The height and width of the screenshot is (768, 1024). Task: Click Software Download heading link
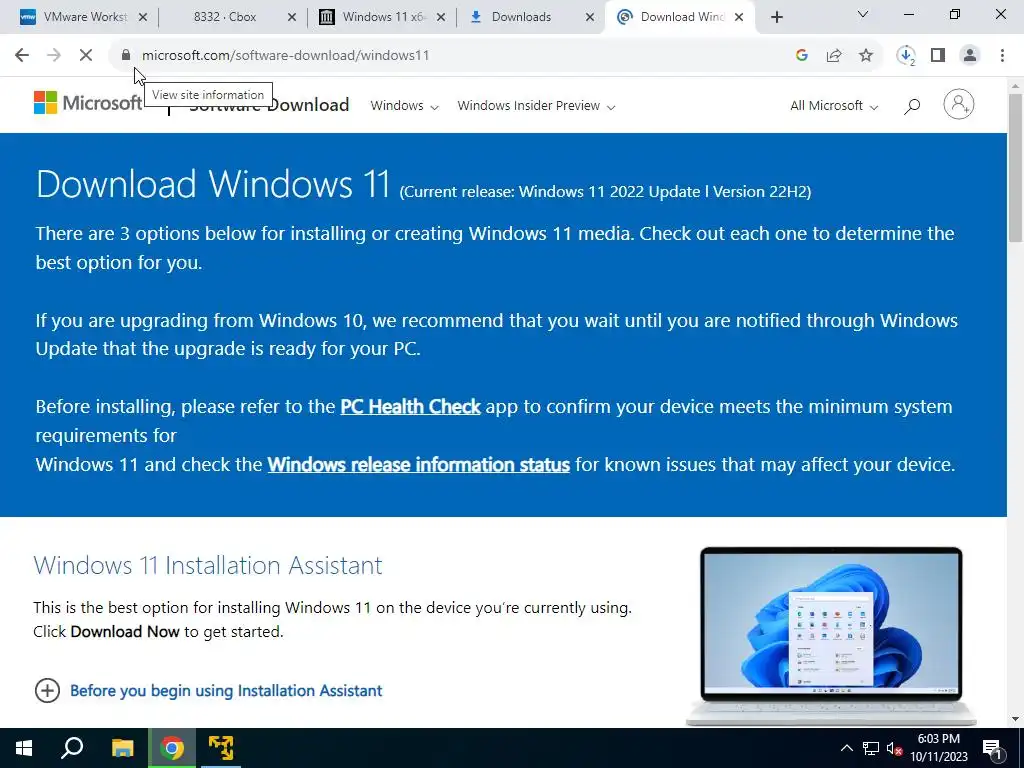tap(269, 105)
